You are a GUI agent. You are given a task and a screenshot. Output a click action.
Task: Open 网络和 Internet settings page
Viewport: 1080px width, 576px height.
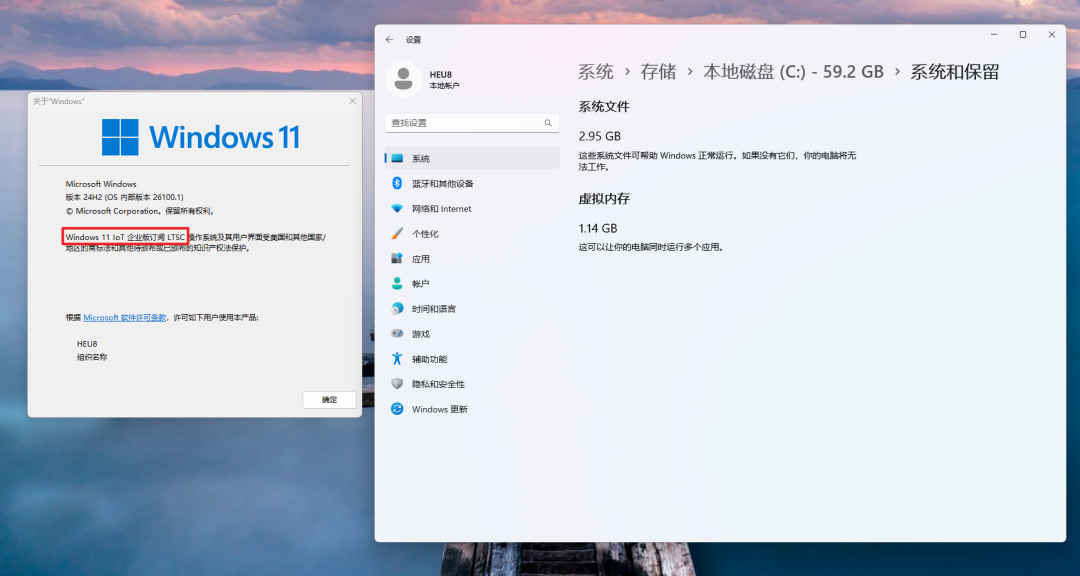472,209
